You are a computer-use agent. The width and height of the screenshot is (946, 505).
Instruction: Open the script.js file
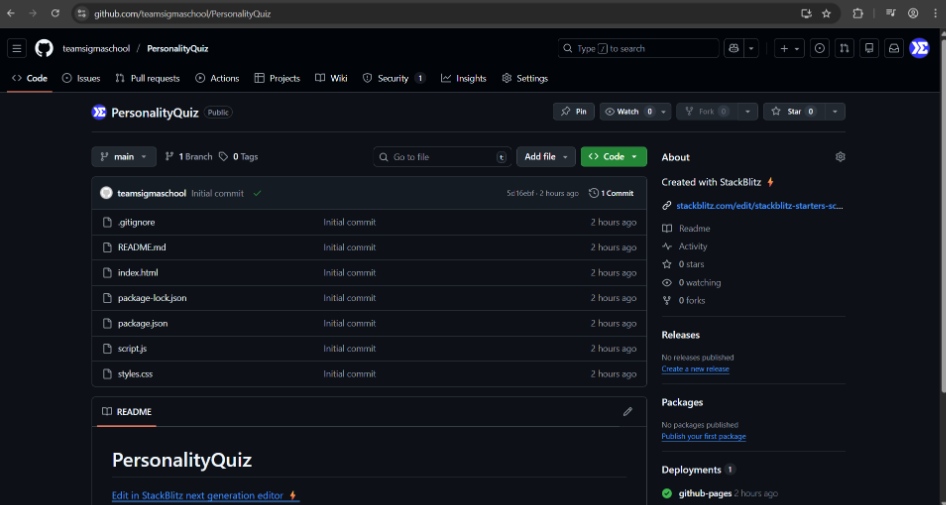pyautogui.click(x=132, y=349)
